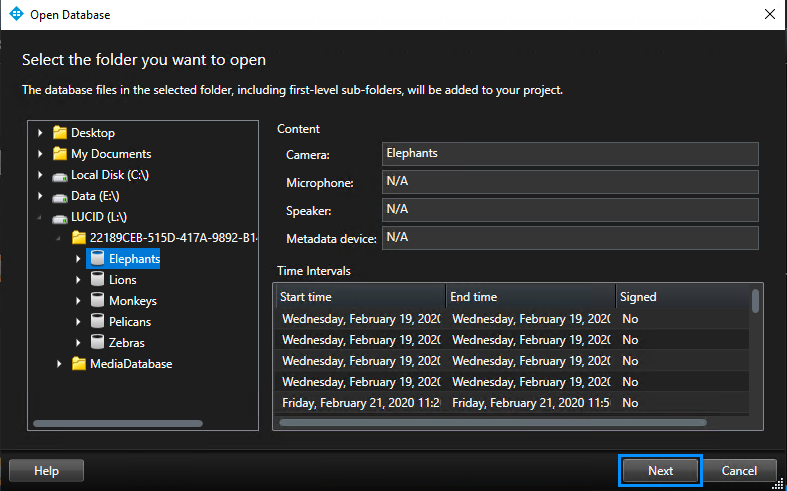The width and height of the screenshot is (787, 491).
Task: Click the Next button
Action: pyautogui.click(x=660, y=470)
